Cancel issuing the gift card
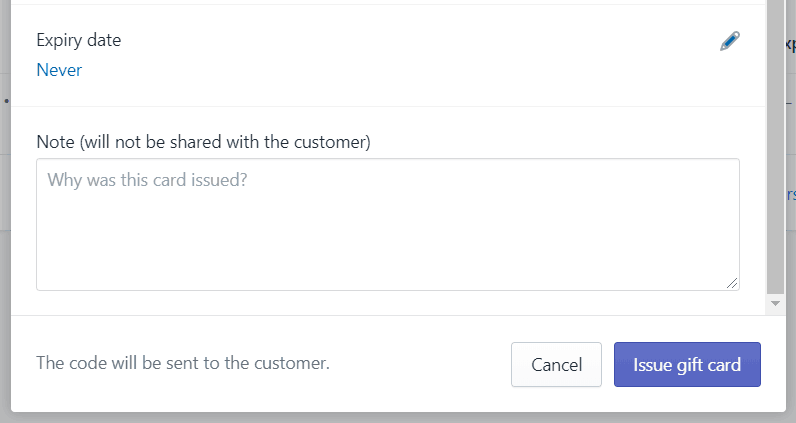The width and height of the screenshot is (796, 423). pyautogui.click(x=556, y=365)
